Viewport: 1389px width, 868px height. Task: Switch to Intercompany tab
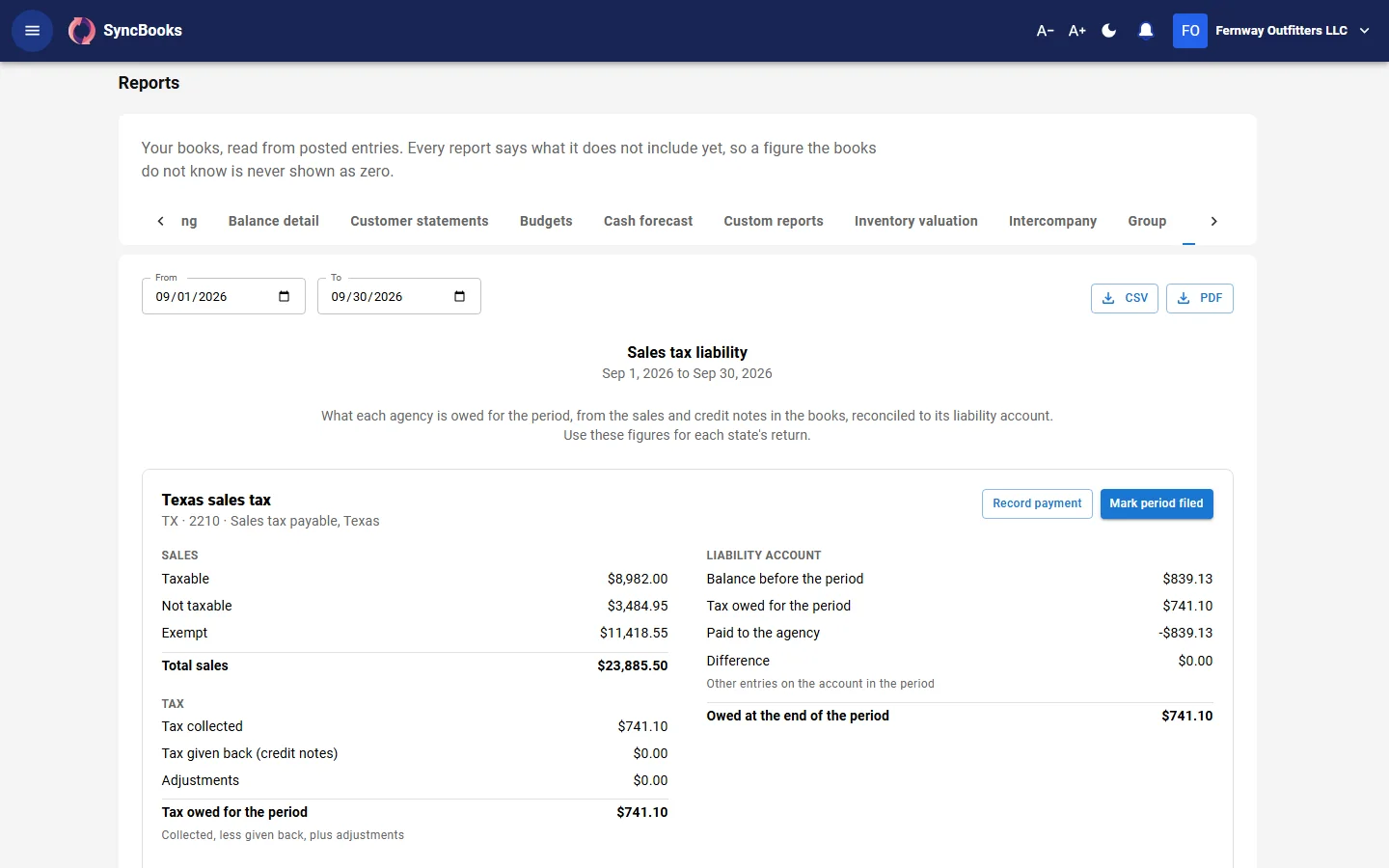click(x=1052, y=221)
